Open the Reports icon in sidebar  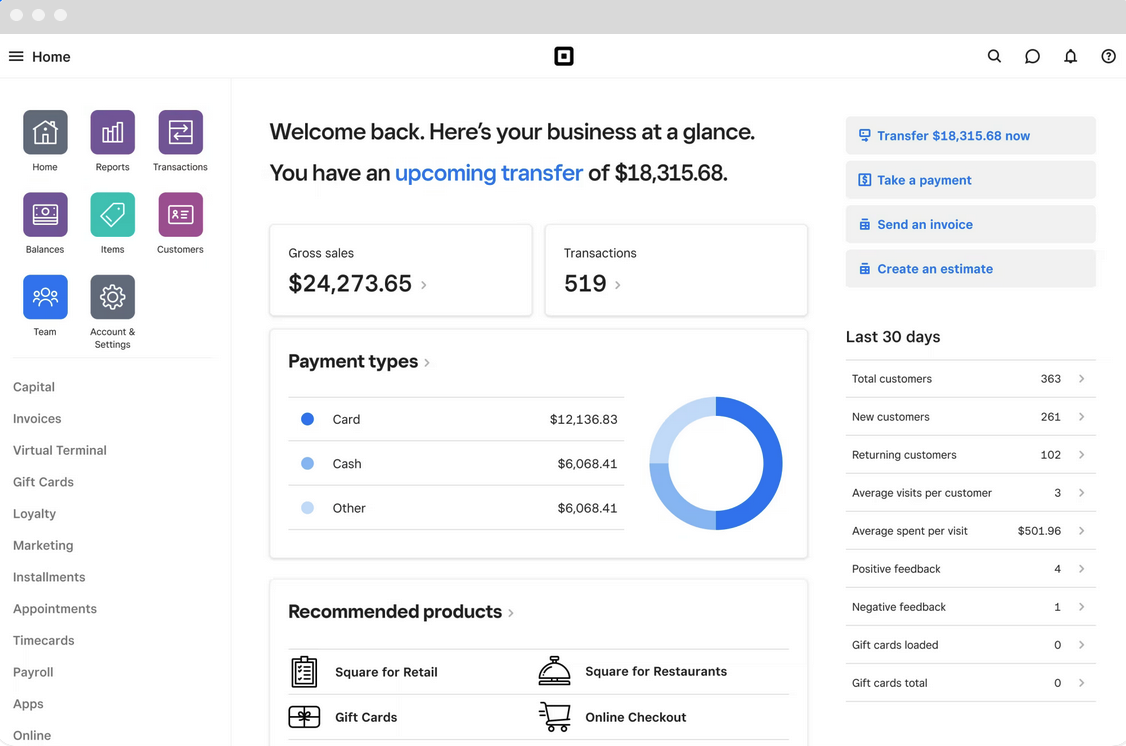tap(112, 133)
